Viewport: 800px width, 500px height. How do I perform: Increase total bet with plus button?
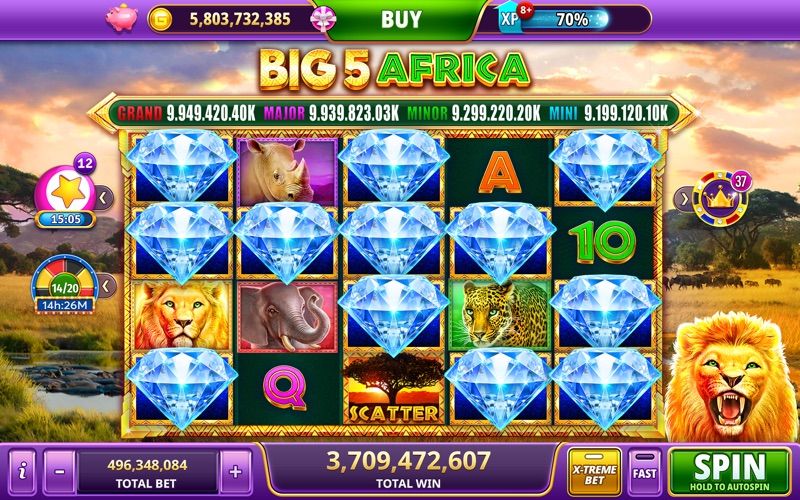(x=236, y=471)
